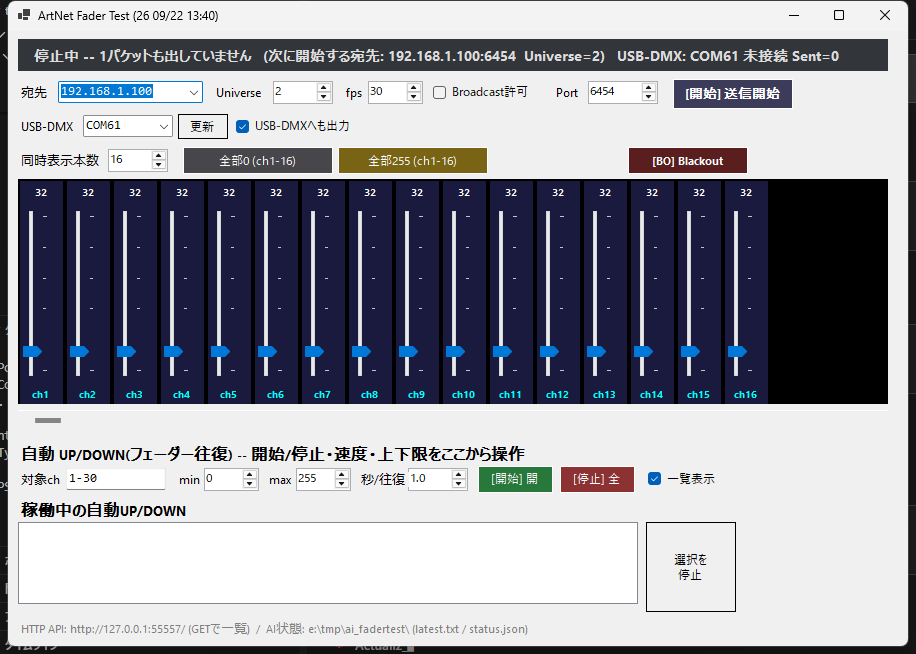Click the [BO] Blackout button

[688, 161]
